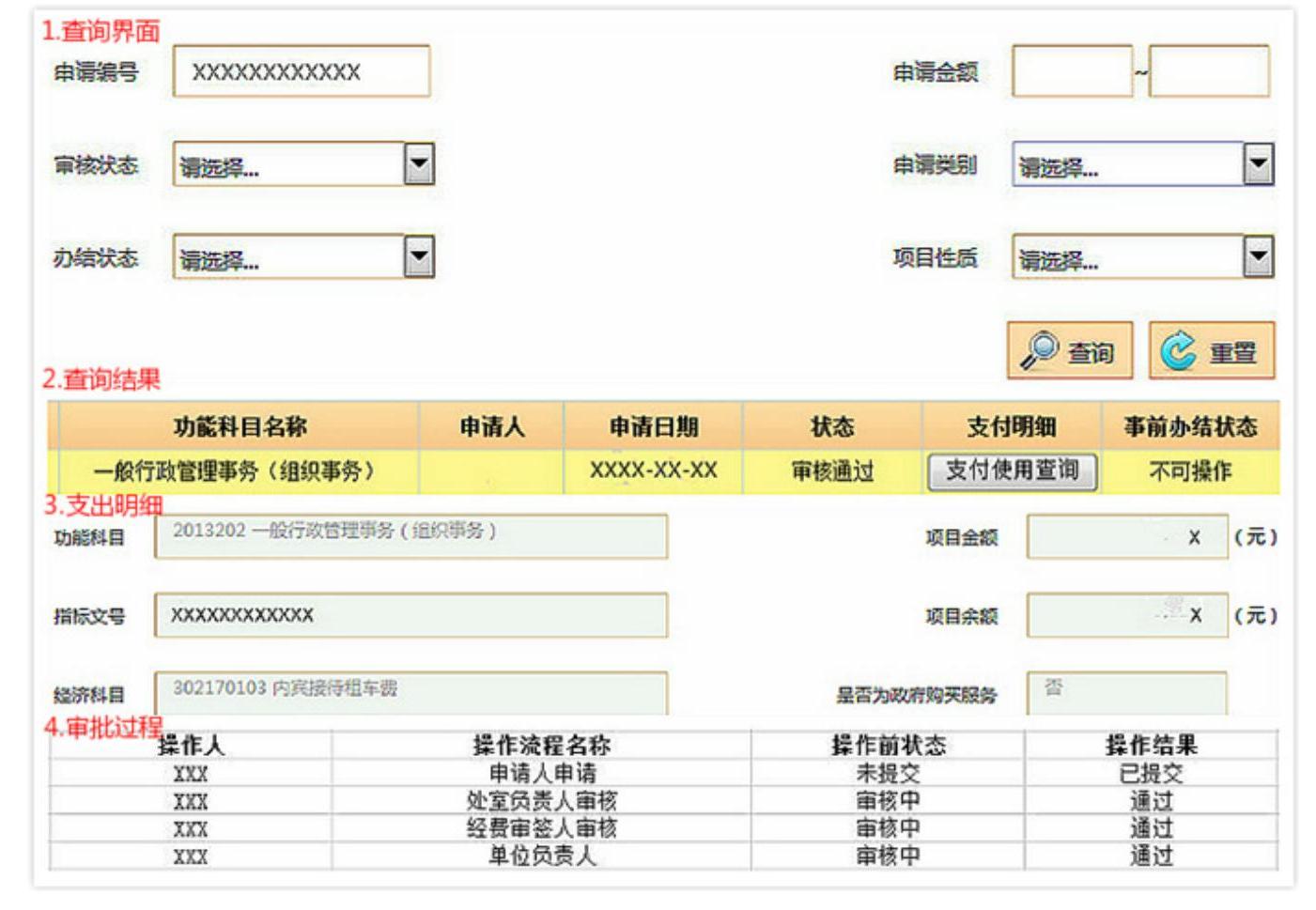Click the 操作结果 column header
The image size is (1316, 910).
pyautogui.click(x=1152, y=746)
